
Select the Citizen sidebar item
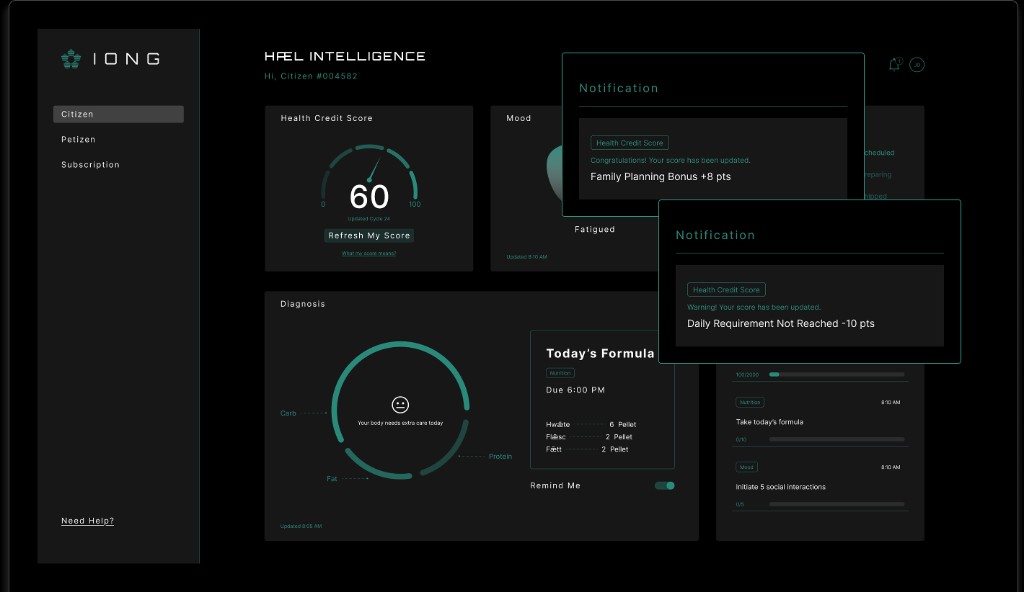click(x=118, y=114)
